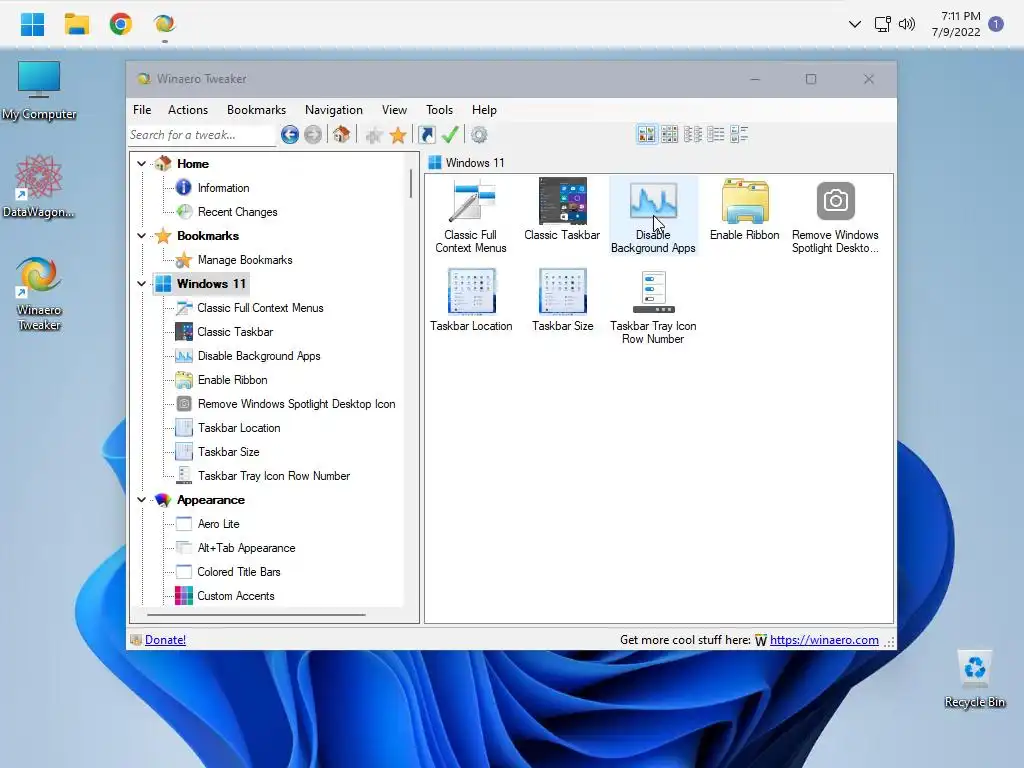Collapse the Appearance tree node
The width and height of the screenshot is (1024, 768).
tap(142, 500)
